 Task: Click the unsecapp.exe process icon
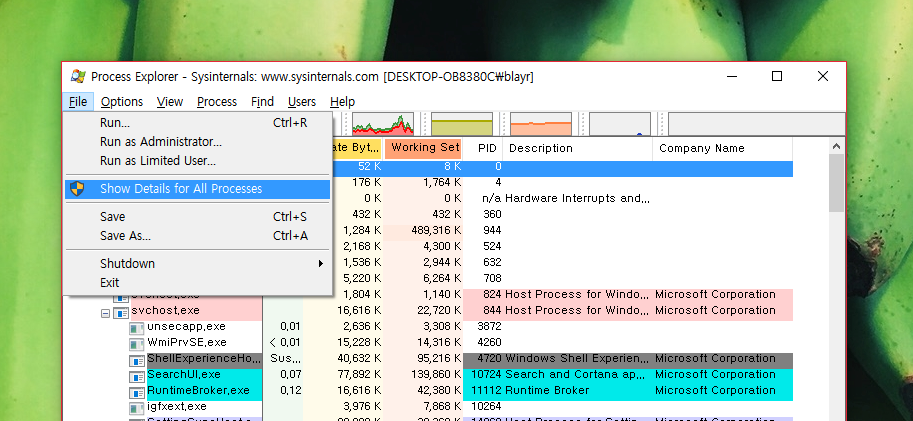coord(136,328)
